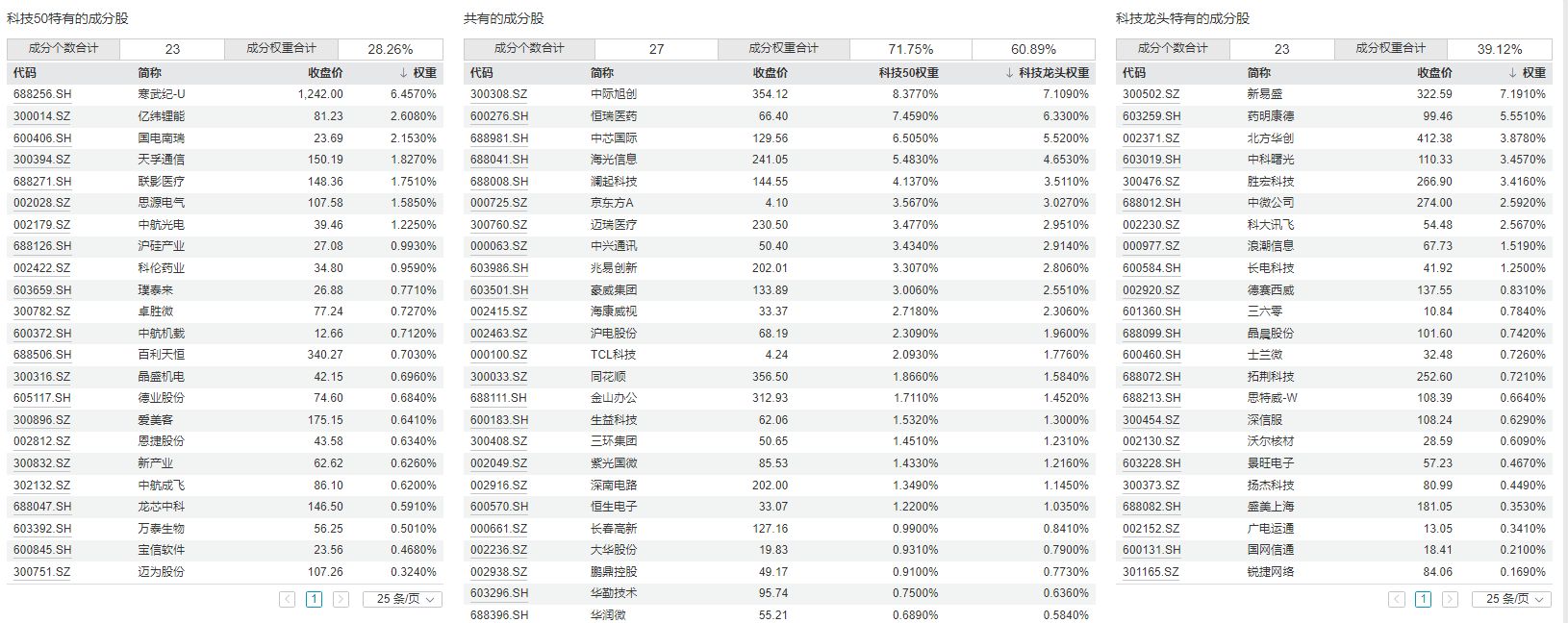Viewport: 1568px width, 623px height.
Task: Click 科技50权重 column header in shared table
Action: click(x=908, y=72)
